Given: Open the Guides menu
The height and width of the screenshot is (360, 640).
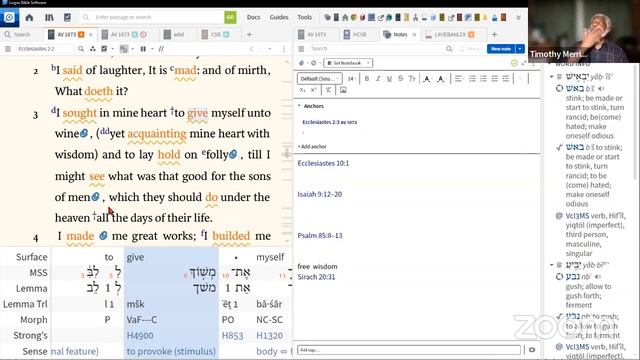Looking at the screenshot, I should (x=279, y=17).
